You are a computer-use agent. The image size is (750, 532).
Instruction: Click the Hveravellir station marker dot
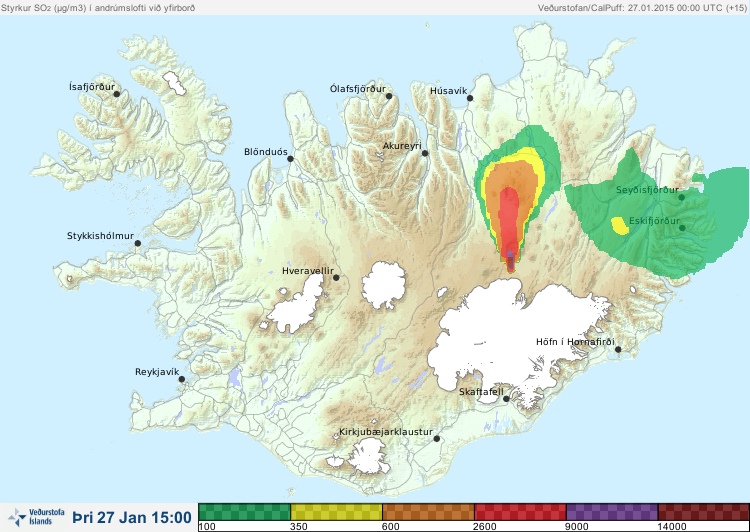pyautogui.click(x=336, y=277)
